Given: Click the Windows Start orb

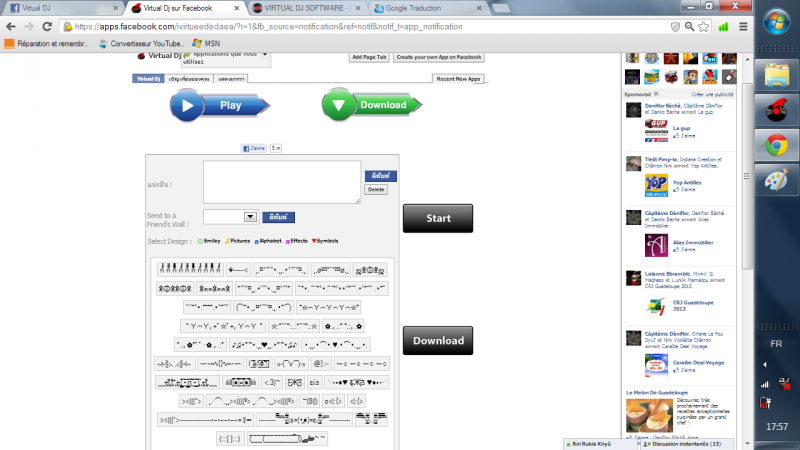Looking at the screenshot, I should tap(777, 22).
